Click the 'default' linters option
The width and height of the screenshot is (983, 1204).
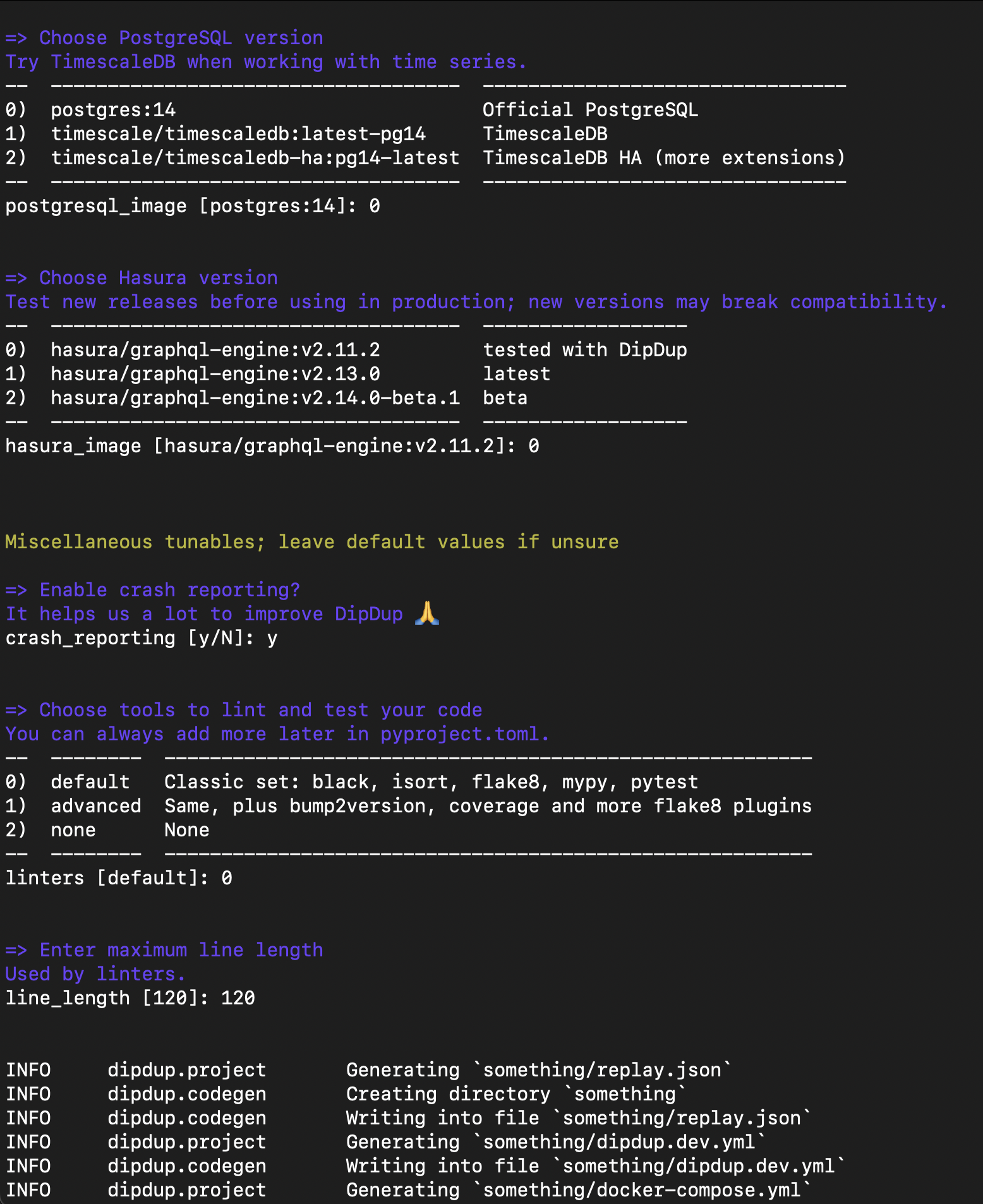(90, 782)
